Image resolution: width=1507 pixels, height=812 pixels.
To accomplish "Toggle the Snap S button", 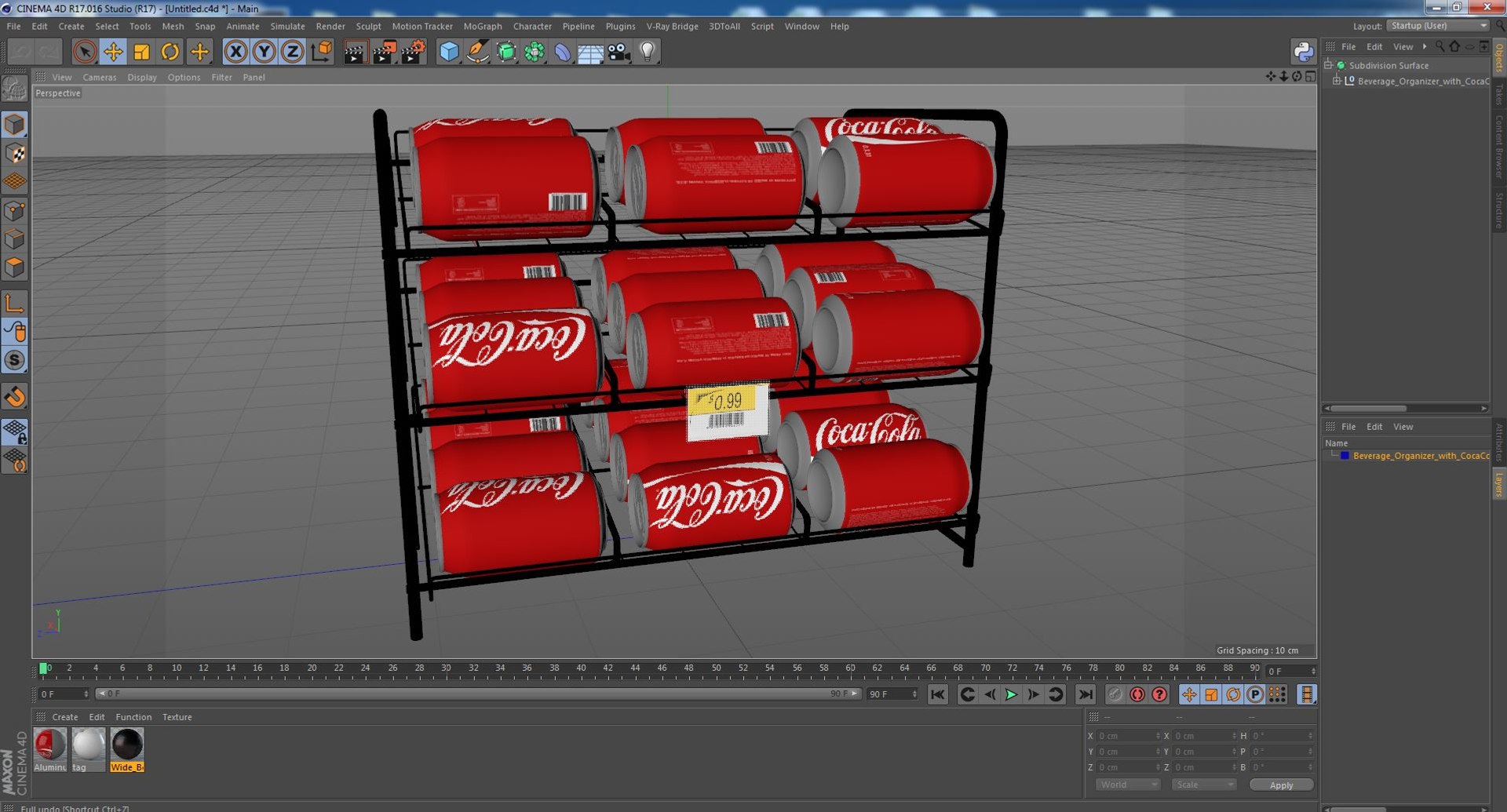I will click(15, 360).
